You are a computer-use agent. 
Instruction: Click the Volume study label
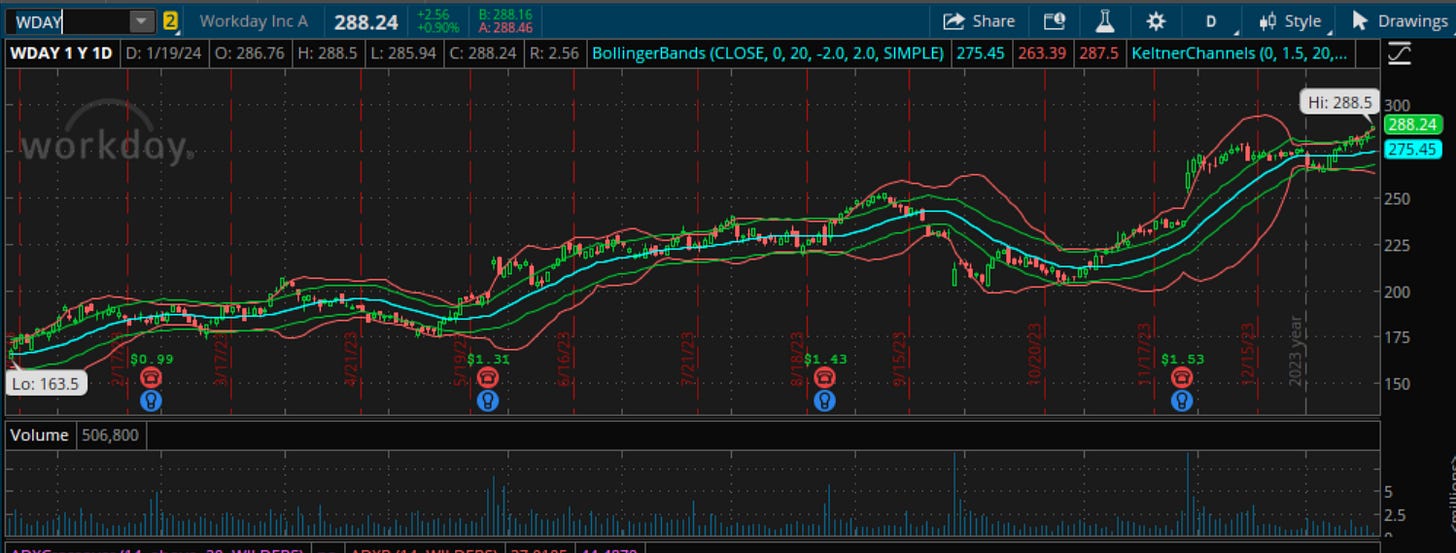[40, 435]
